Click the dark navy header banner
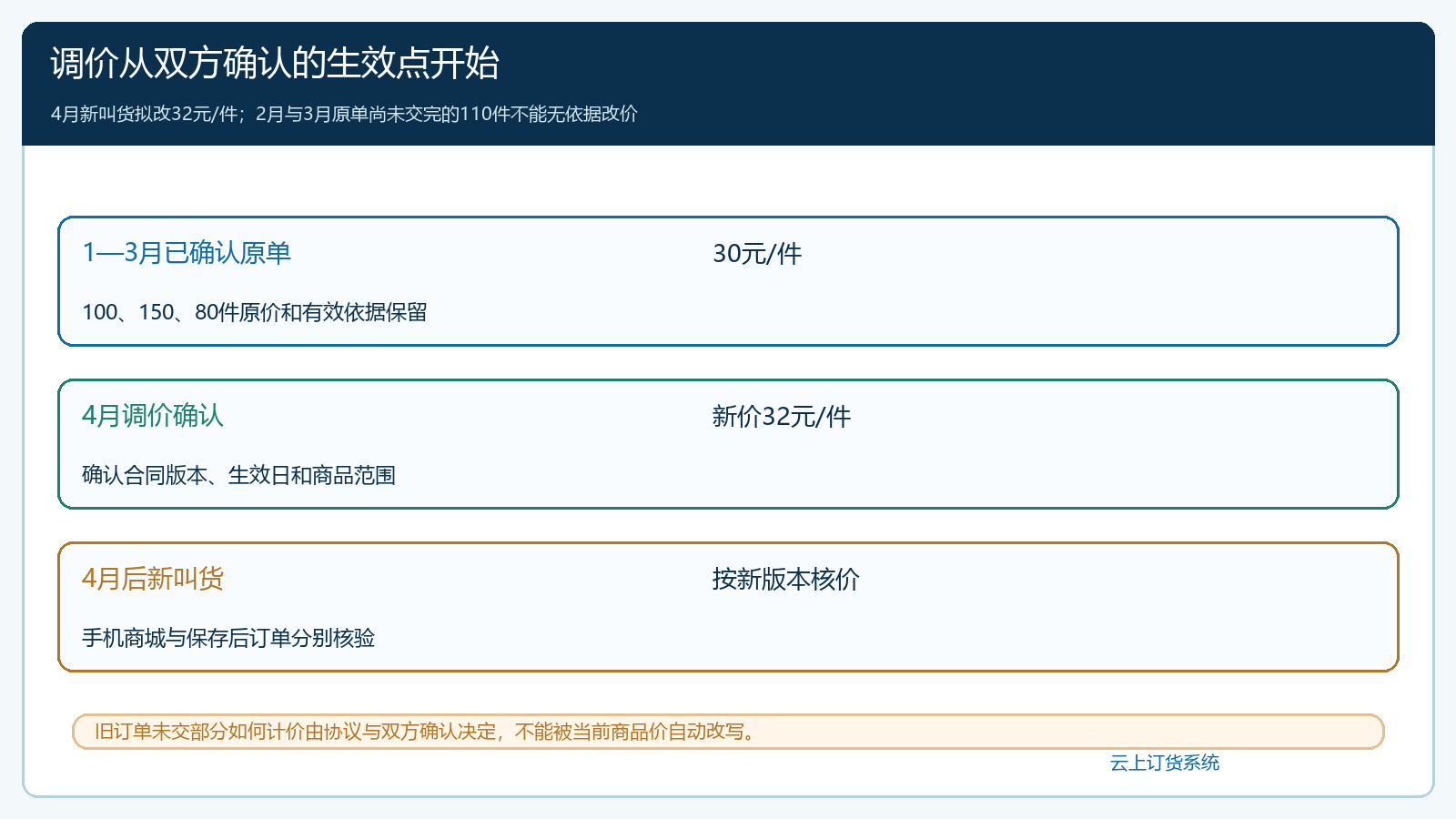The width and height of the screenshot is (1456, 819). [x=728, y=84]
